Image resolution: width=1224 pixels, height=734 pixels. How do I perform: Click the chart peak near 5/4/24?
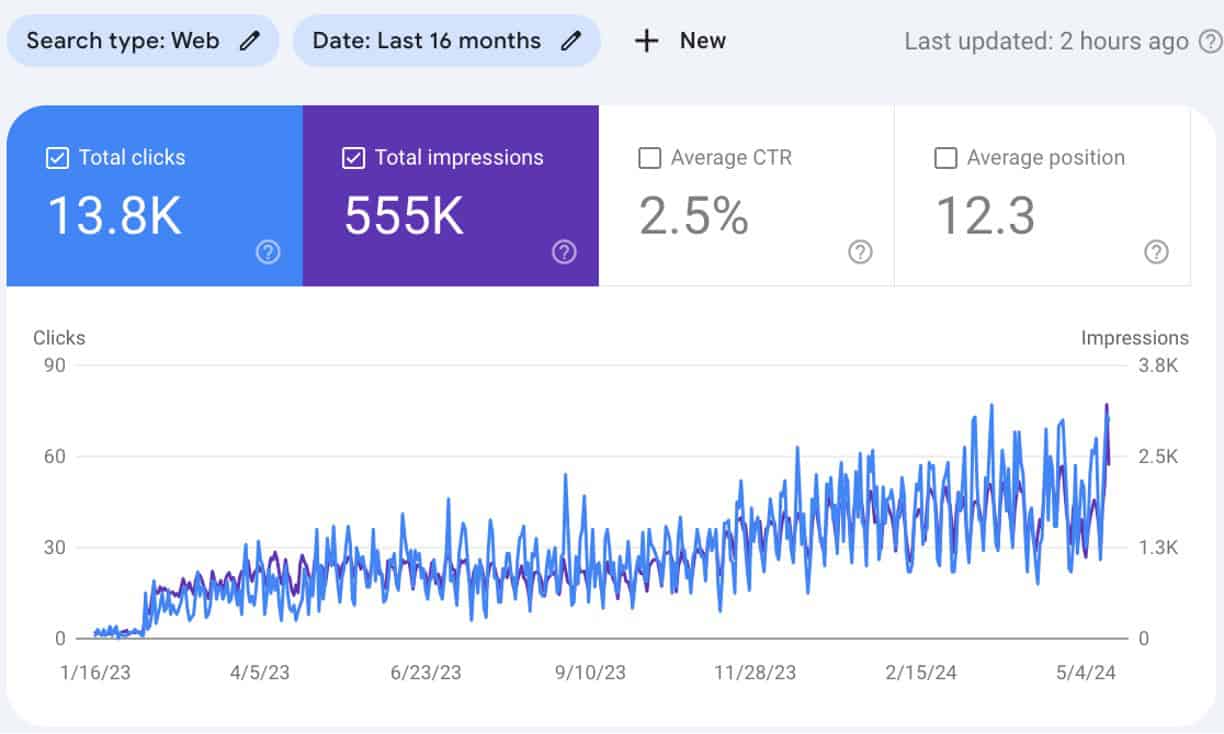[1106, 405]
